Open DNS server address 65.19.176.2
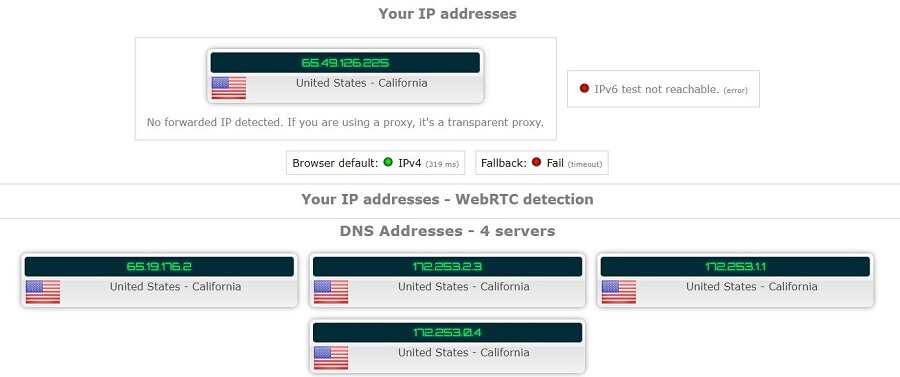900x377 pixels. [159, 266]
